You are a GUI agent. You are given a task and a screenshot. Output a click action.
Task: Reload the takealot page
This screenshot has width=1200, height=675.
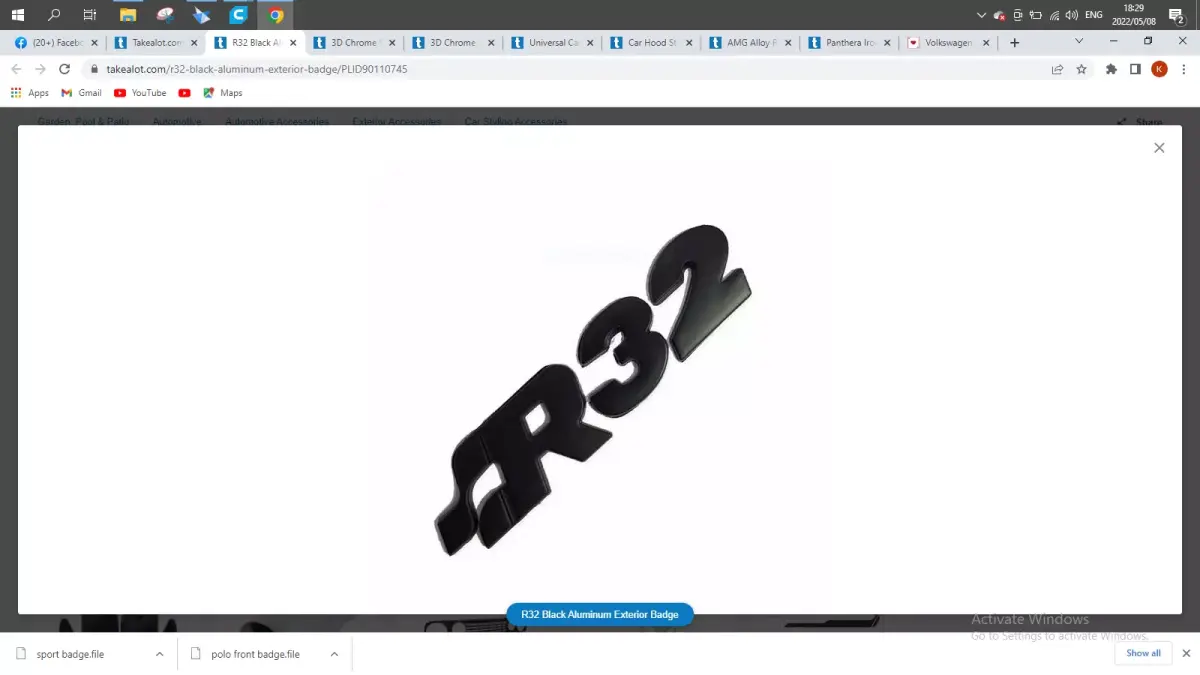point(65,69)
